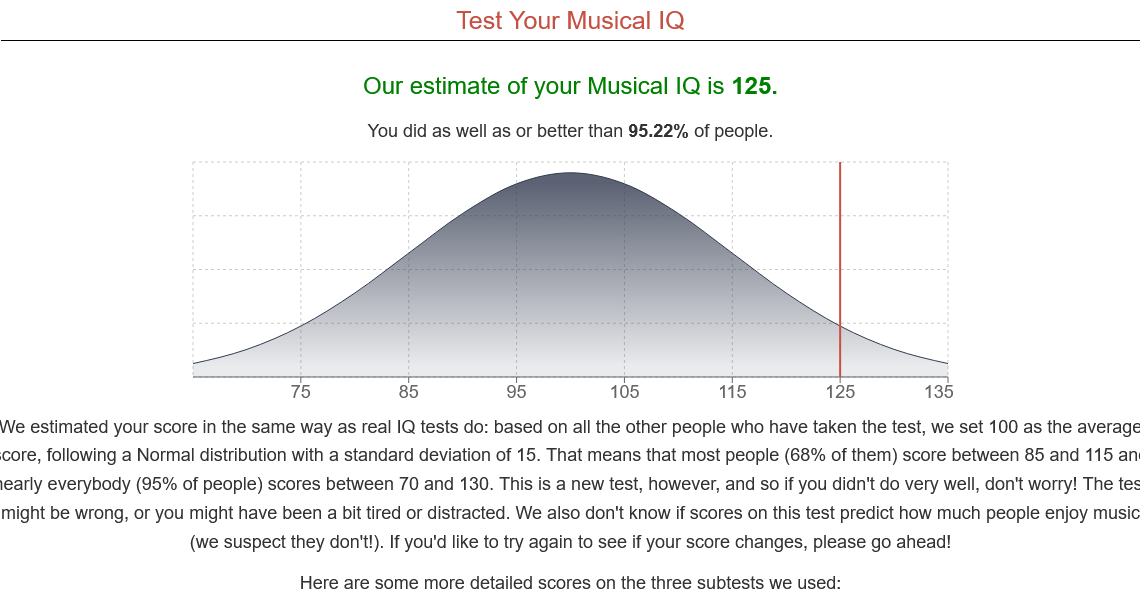Click the bold 95.22% percentile text
This screenshot has width=1140, height=603.
coord(658,131)
